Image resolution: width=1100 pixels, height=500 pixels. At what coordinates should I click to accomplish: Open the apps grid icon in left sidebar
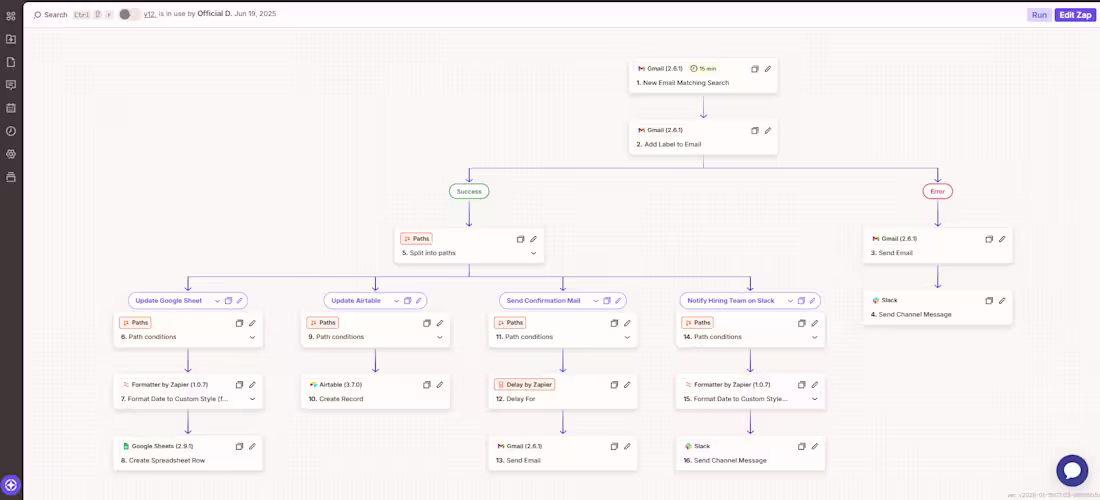coord(11,15)
